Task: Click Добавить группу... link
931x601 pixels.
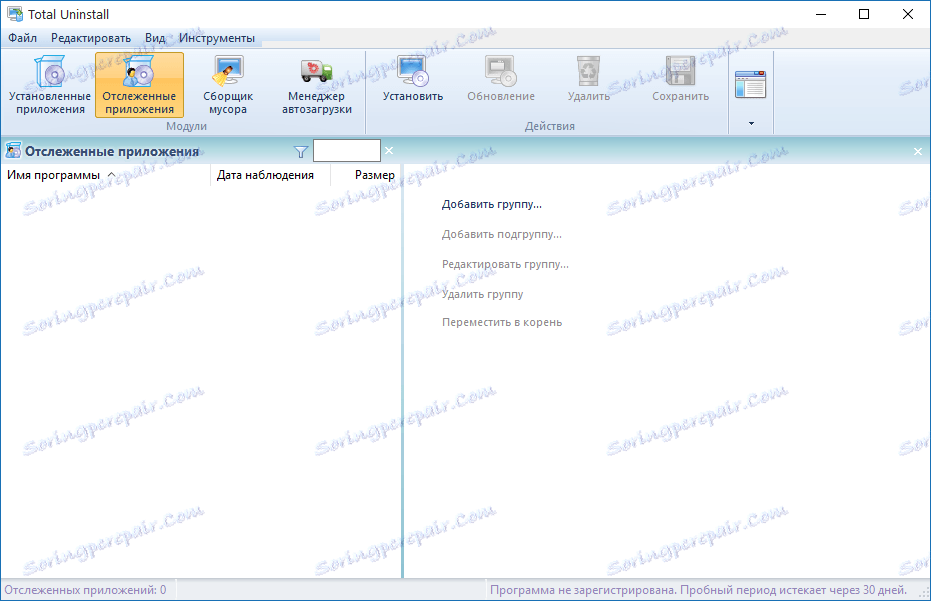Action: (x=492, y=204)
